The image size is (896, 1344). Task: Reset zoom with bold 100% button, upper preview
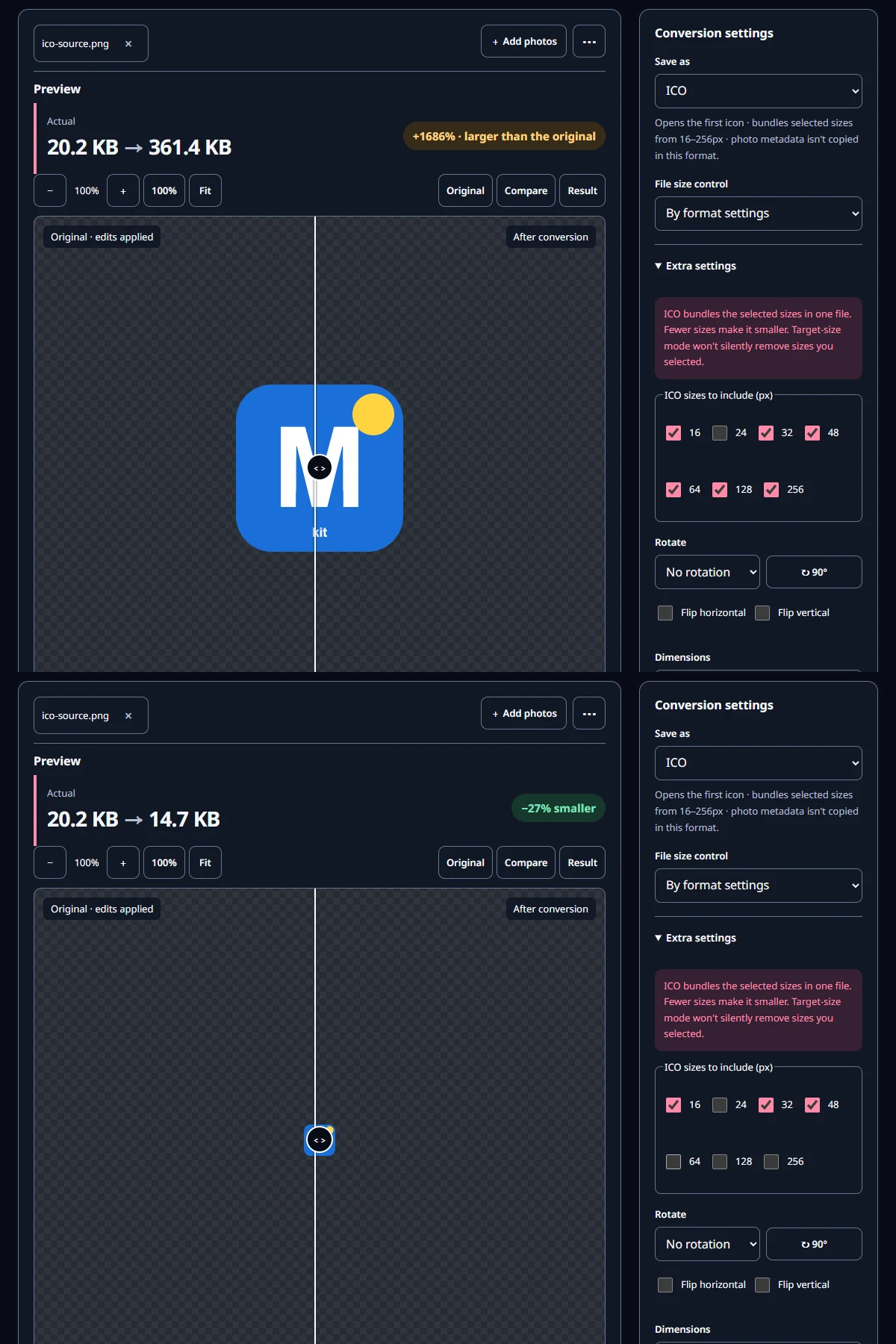click(x=164, y=190)
